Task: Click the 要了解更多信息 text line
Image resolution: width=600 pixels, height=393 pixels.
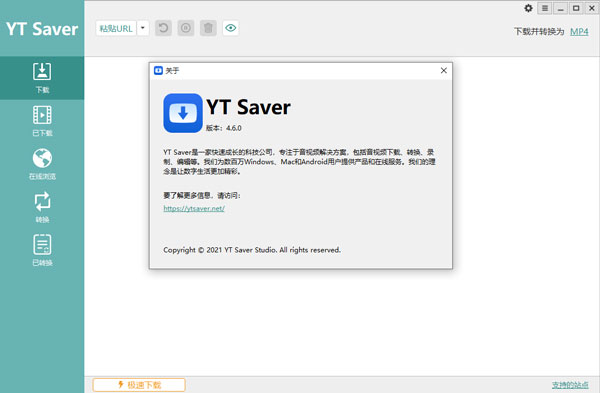Action: coord(202,196)
